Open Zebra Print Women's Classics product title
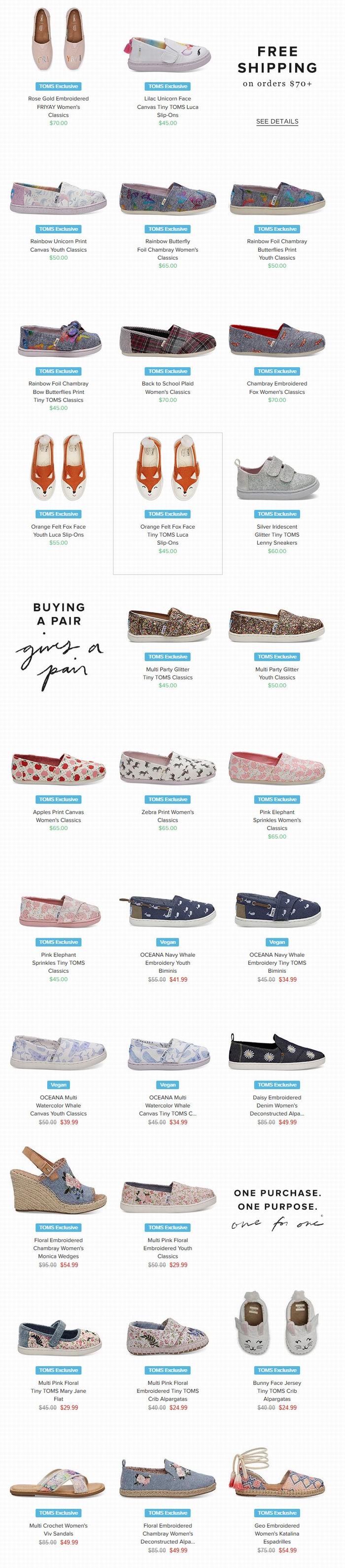The height and width of the screenshot is (1568, 345). pyautogui.click(x=168, y=816)
